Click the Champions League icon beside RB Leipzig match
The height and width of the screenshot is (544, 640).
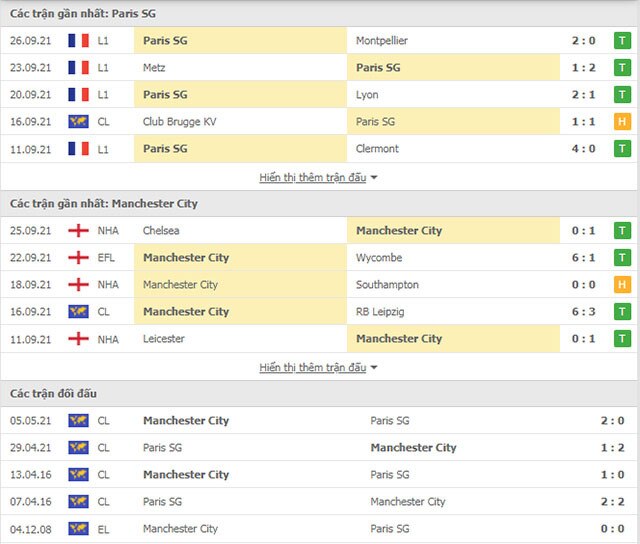pyautogui.click(x=78, y=312)
